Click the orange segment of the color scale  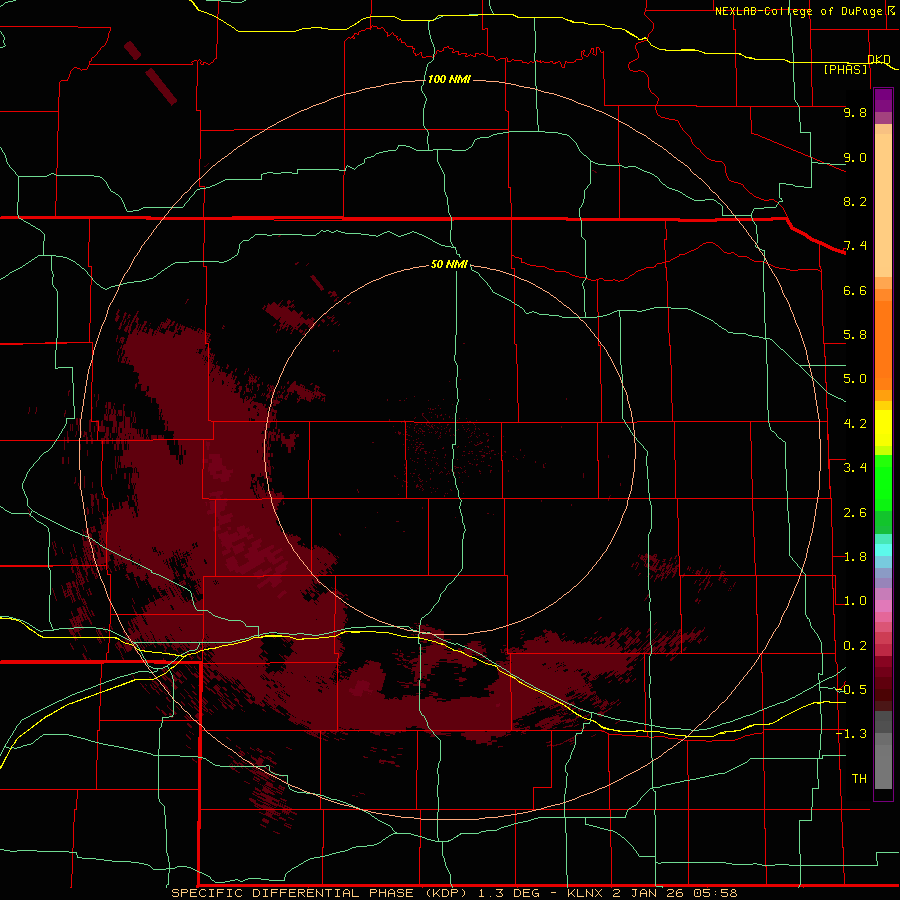(883, 345)
